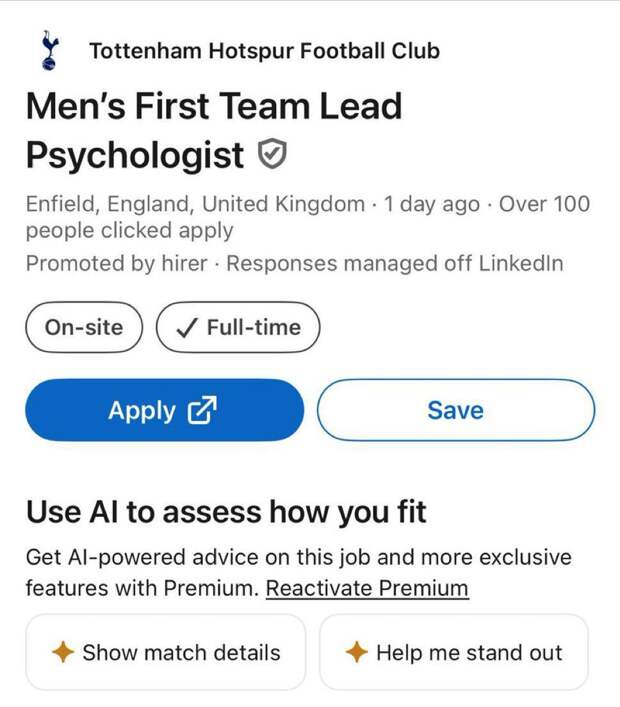620x707 pixels.
Task: Click the "Promoted by hirer" label
Action: pos(117,264)
